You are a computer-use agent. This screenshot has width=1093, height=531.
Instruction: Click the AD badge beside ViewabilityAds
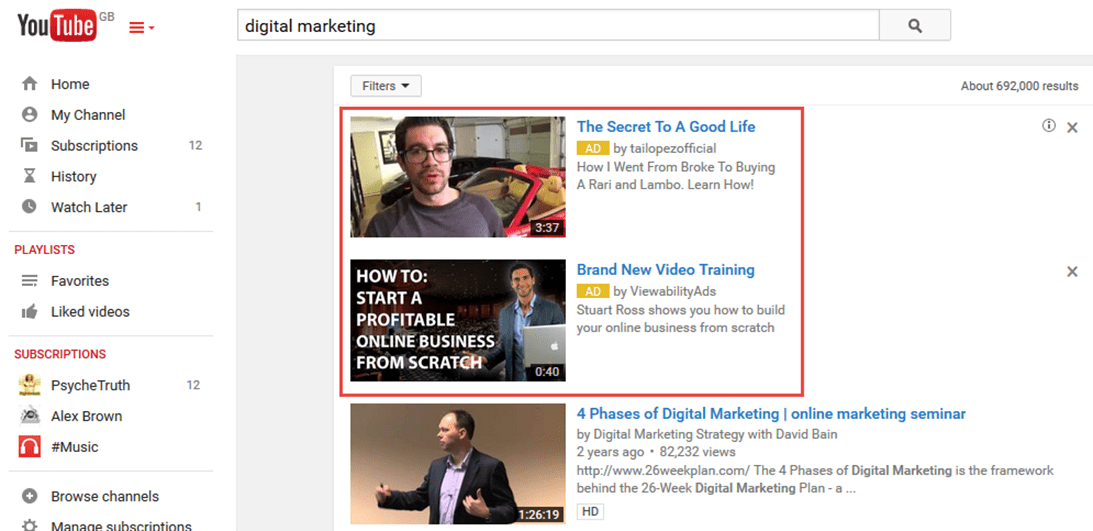(x=593, y=291)
